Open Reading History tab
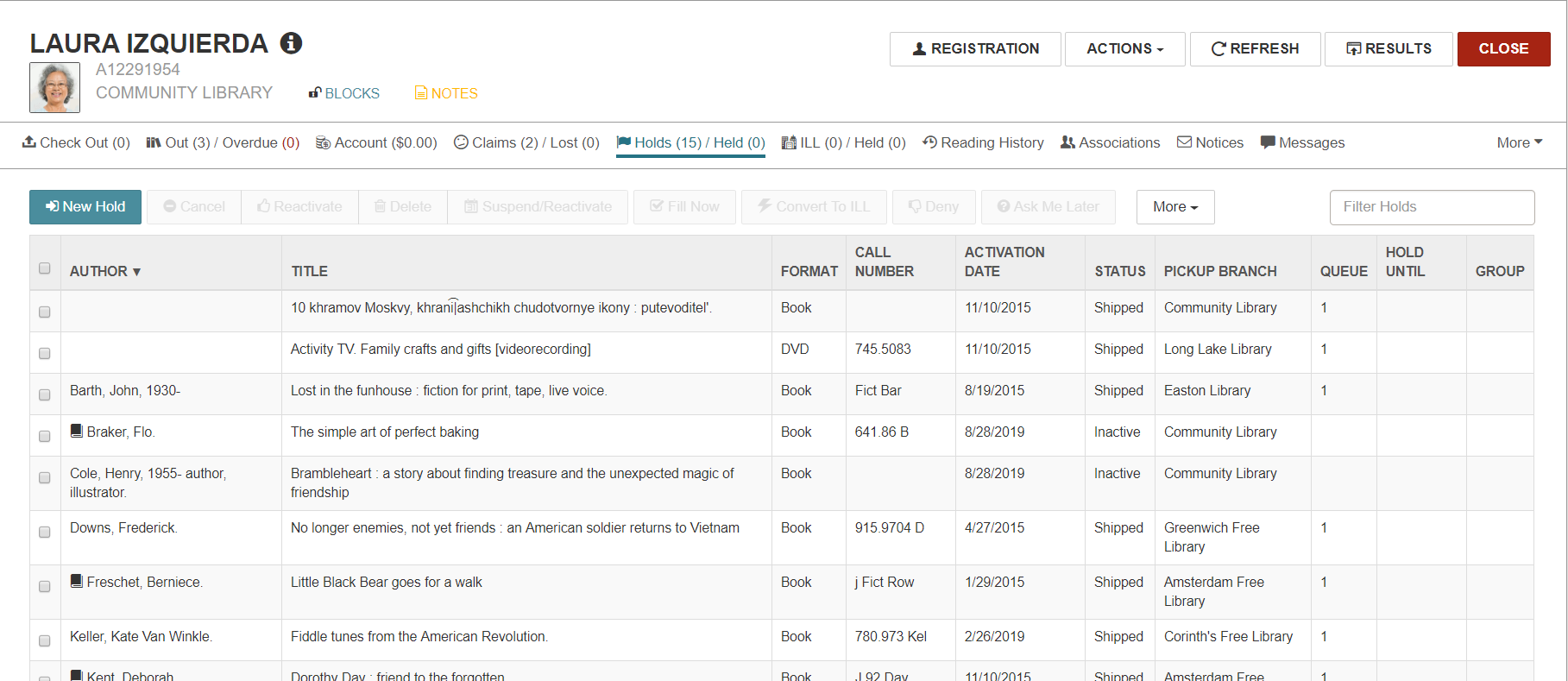Screen dimensions: 1568x681 983,143
